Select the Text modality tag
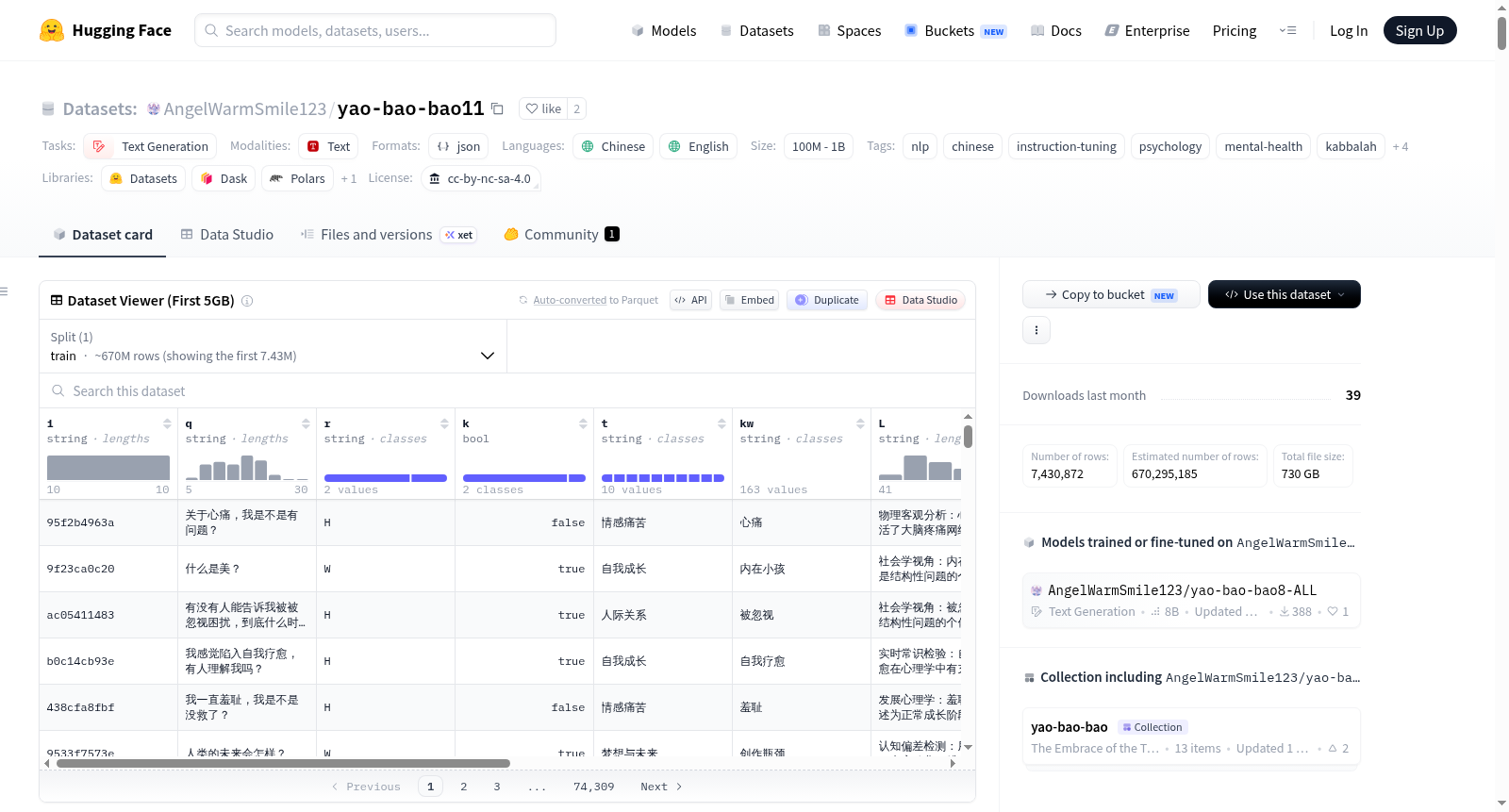This screenshot has width=1509, height=812. point(328,146)
